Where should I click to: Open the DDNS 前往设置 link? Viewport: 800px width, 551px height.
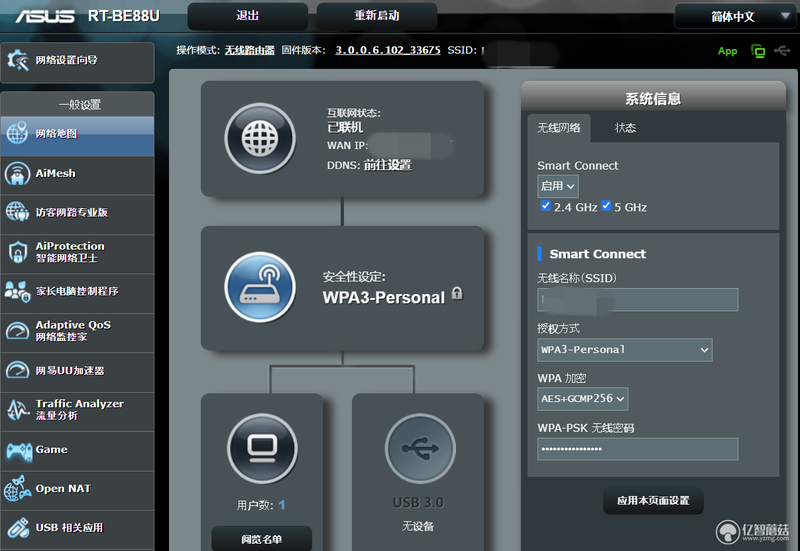pyautogui.click(x=388, y=165)
